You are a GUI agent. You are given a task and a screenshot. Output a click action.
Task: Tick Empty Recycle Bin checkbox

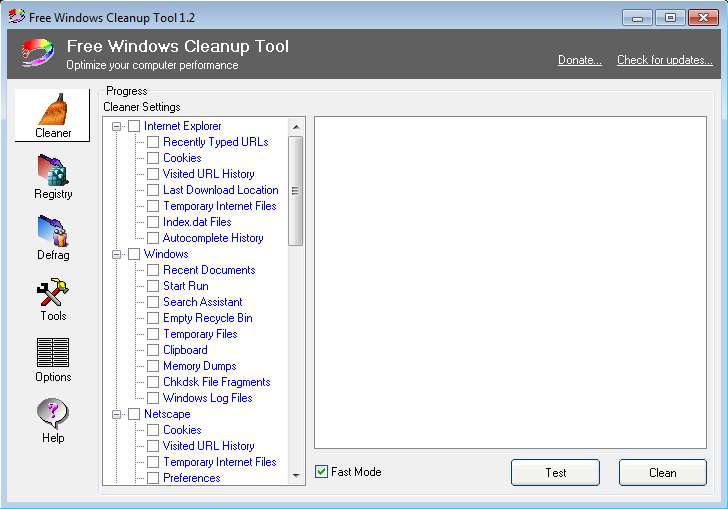tap(153, 318)
